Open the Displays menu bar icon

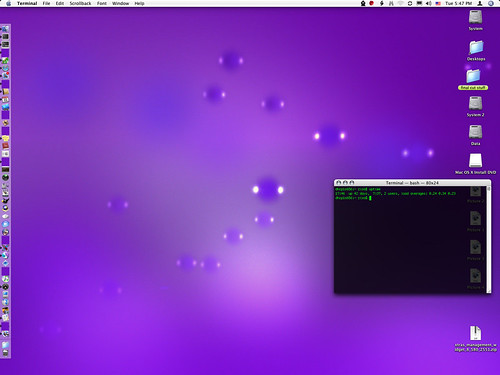tap(419, 3)
